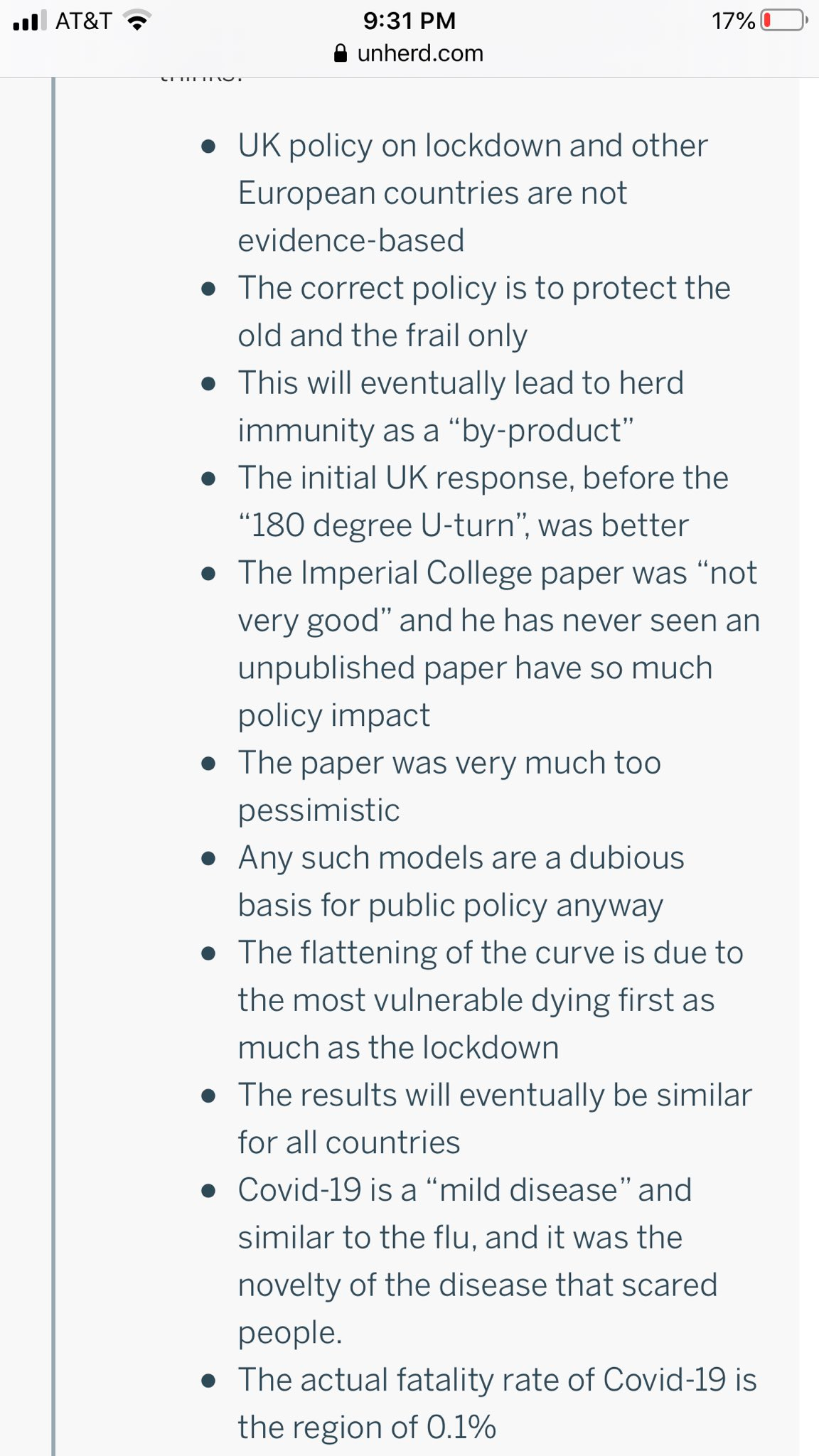Tap the herd immunity by-product bullet
Viewport: 819px width, 1456px height.
coord(461,406)
